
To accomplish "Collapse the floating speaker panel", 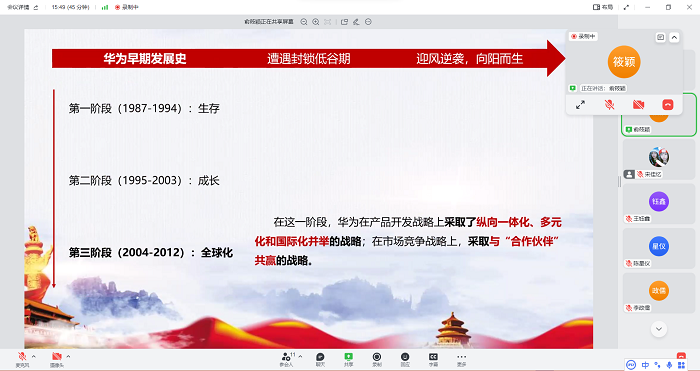I will point(675,38).
